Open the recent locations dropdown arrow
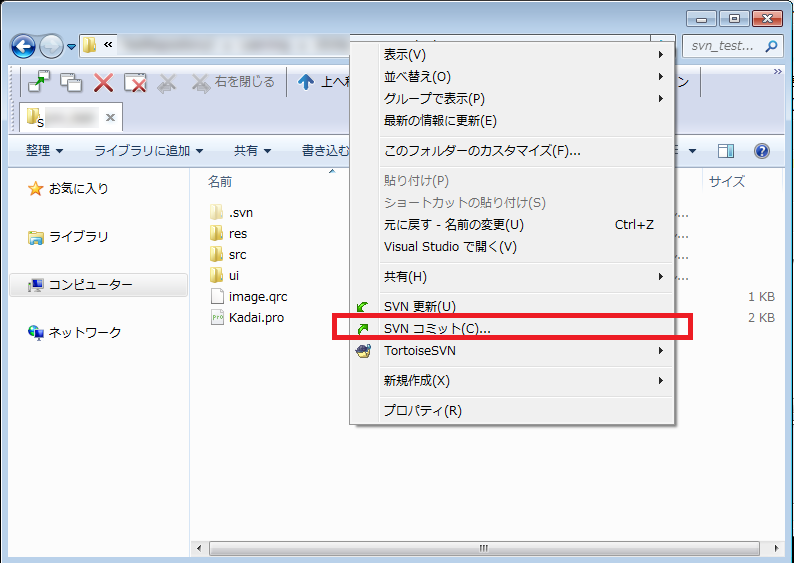Image resolution: width=794 pixels, height=563 pixels. click(x=71, y=47)
